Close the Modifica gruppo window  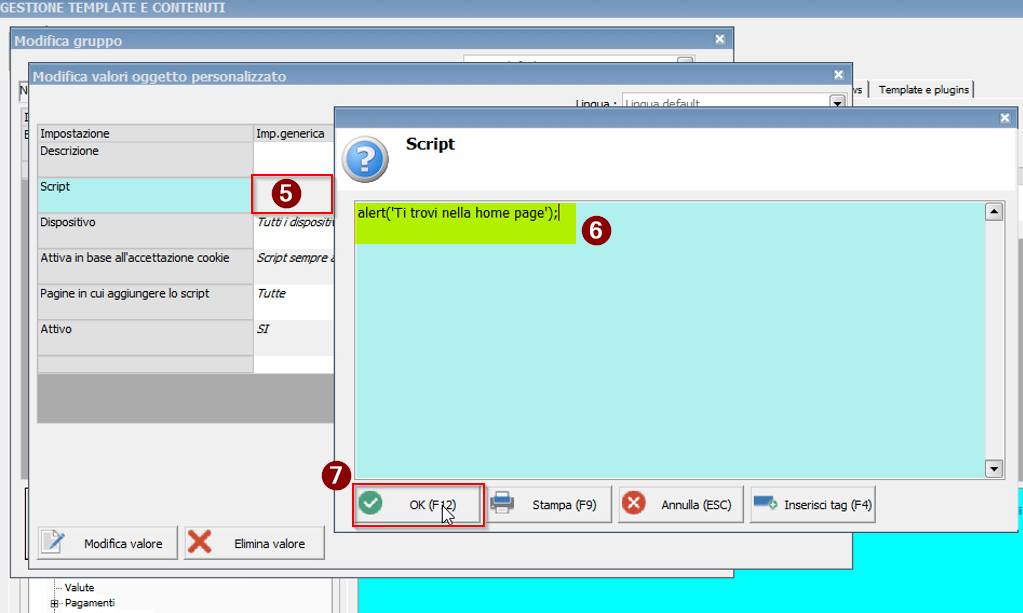(x=719, y=40)
